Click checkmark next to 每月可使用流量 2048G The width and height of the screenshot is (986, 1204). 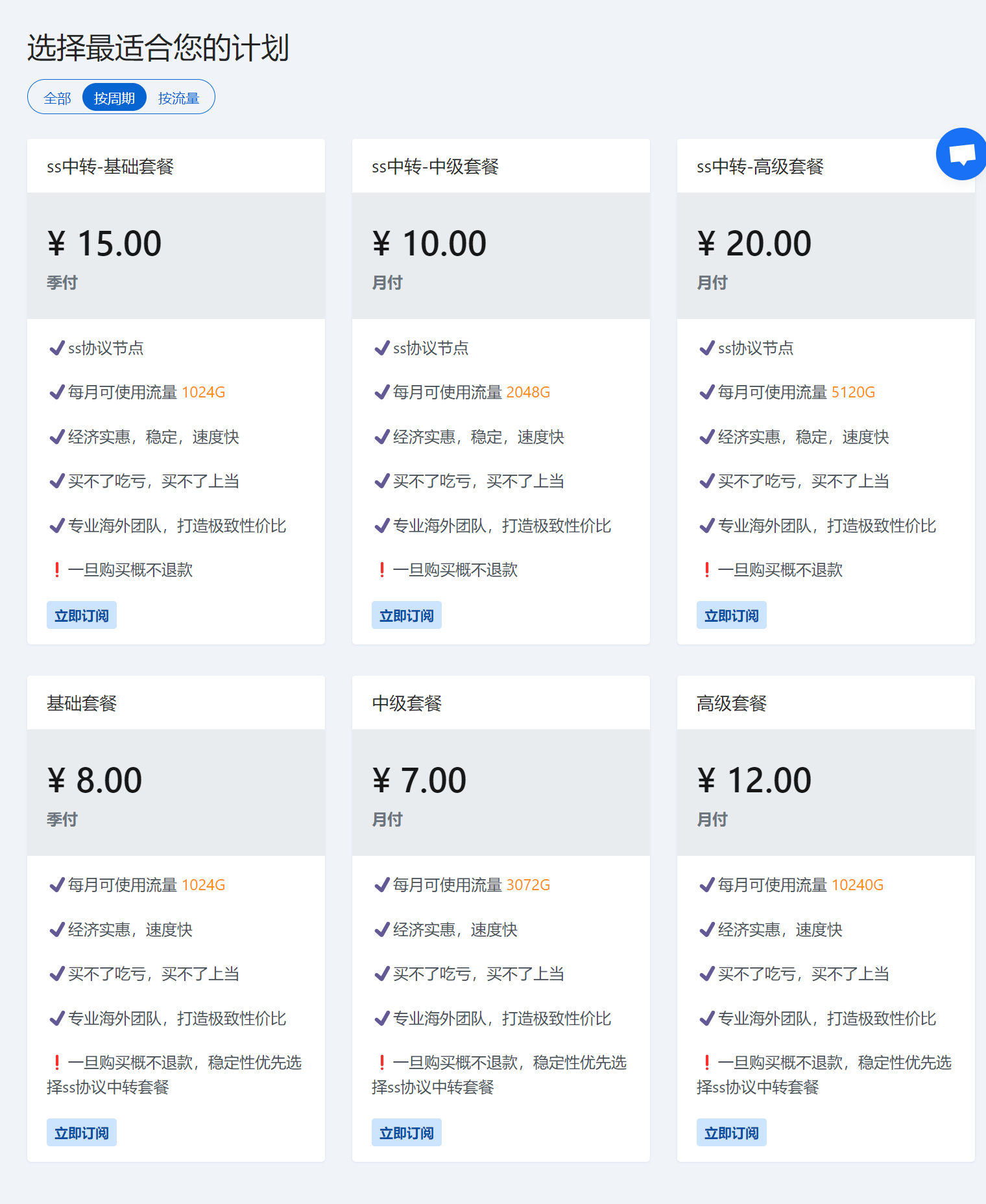point(382,392)
